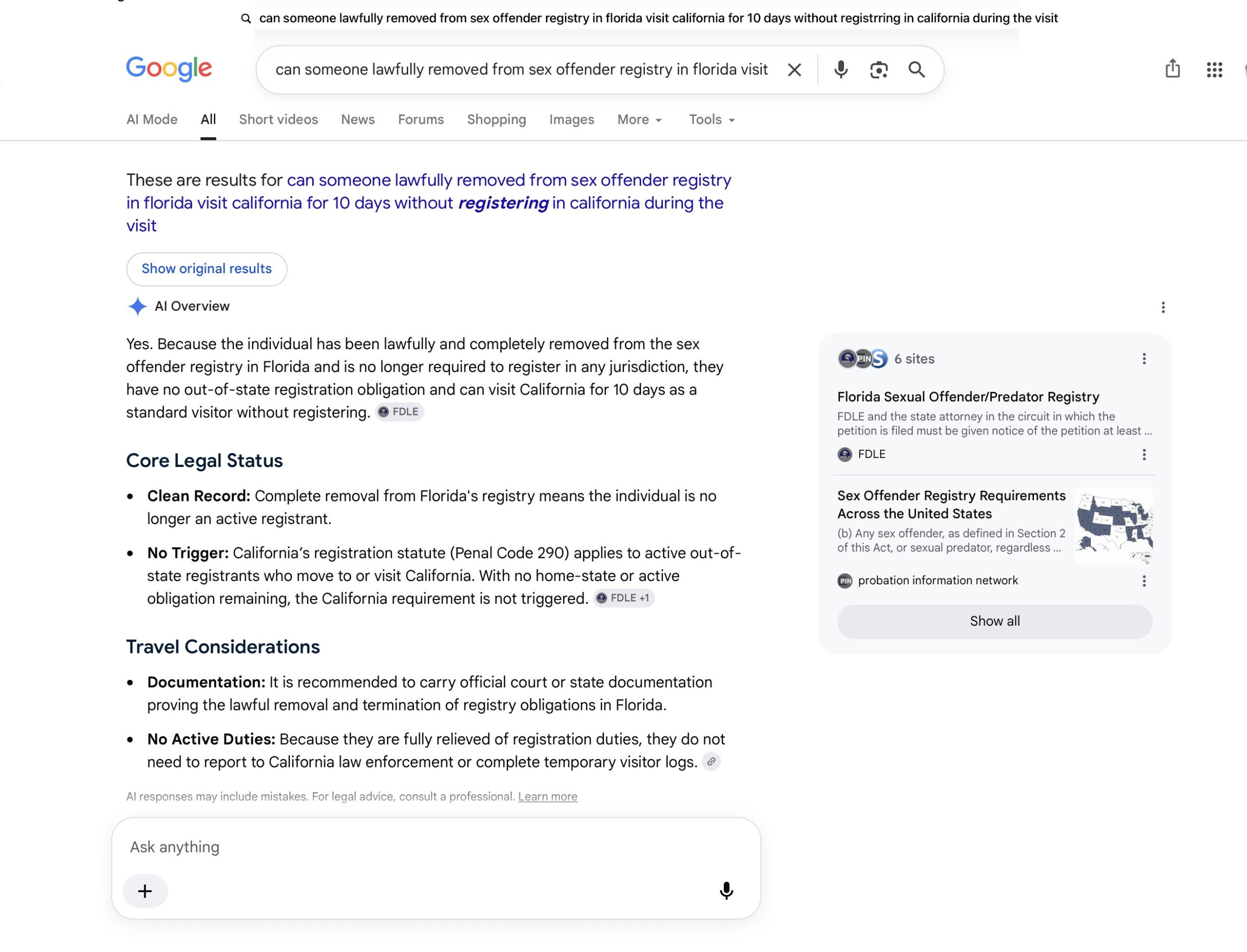Open link icon after visitor logs sentence
Screen dimensions: 1247x952
(711, 762)
